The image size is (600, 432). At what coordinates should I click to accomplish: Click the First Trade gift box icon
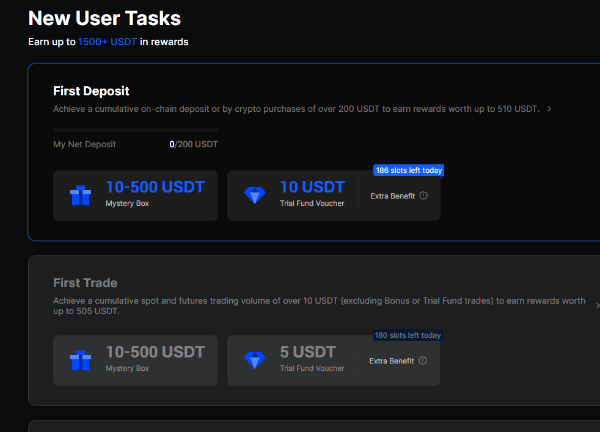(x=80, y=360)
